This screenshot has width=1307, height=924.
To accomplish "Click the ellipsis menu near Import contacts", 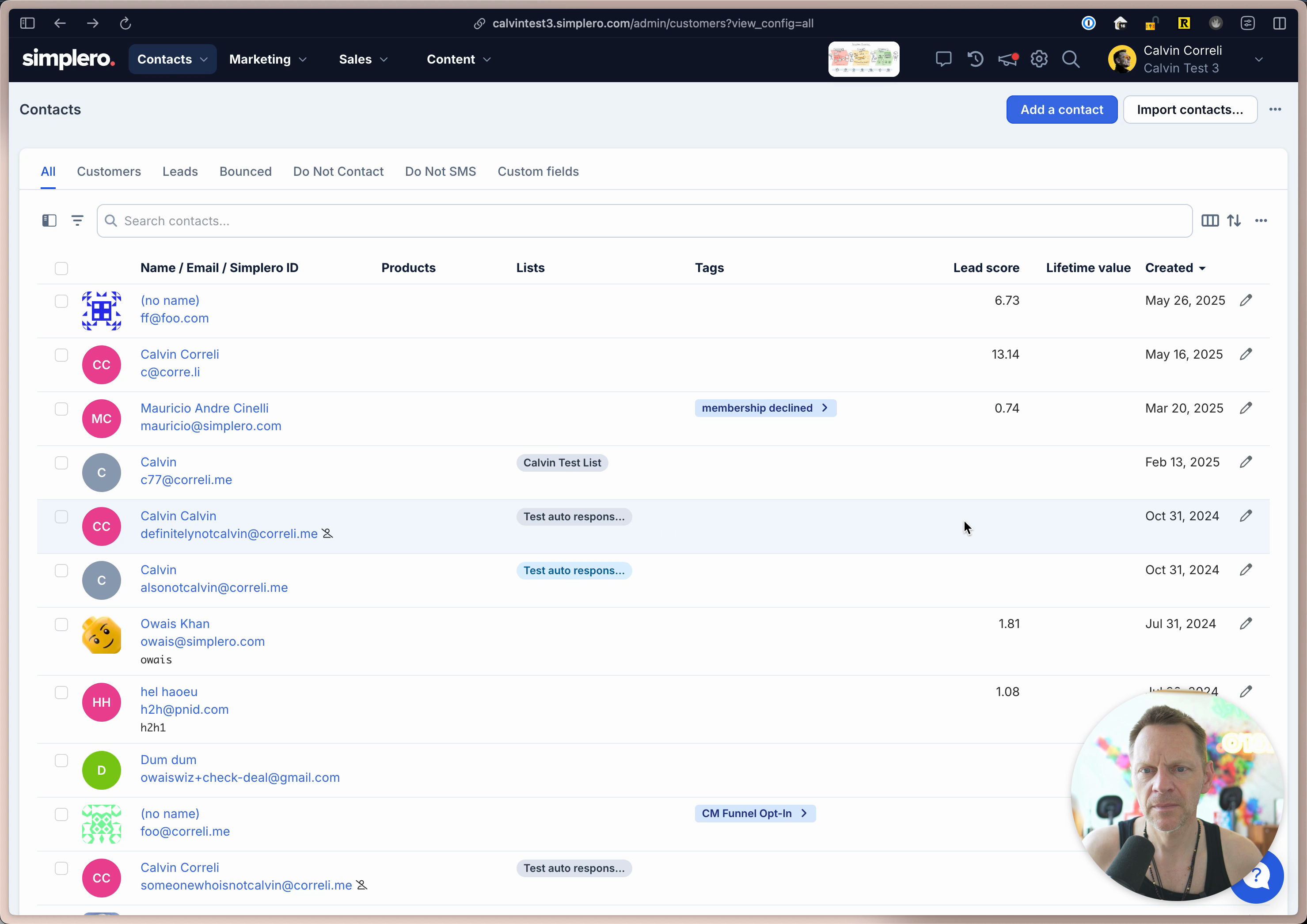I will click(1275, 109).
